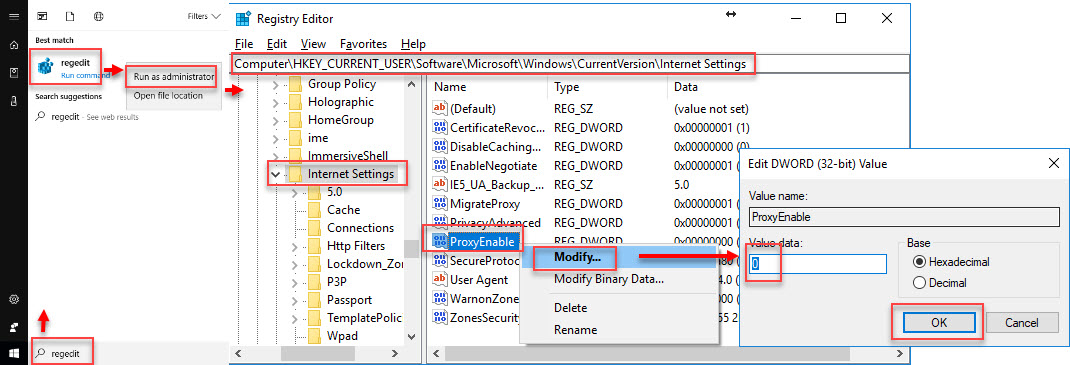
Task: Open the Edit menu
Action: [x=277, y=44]
